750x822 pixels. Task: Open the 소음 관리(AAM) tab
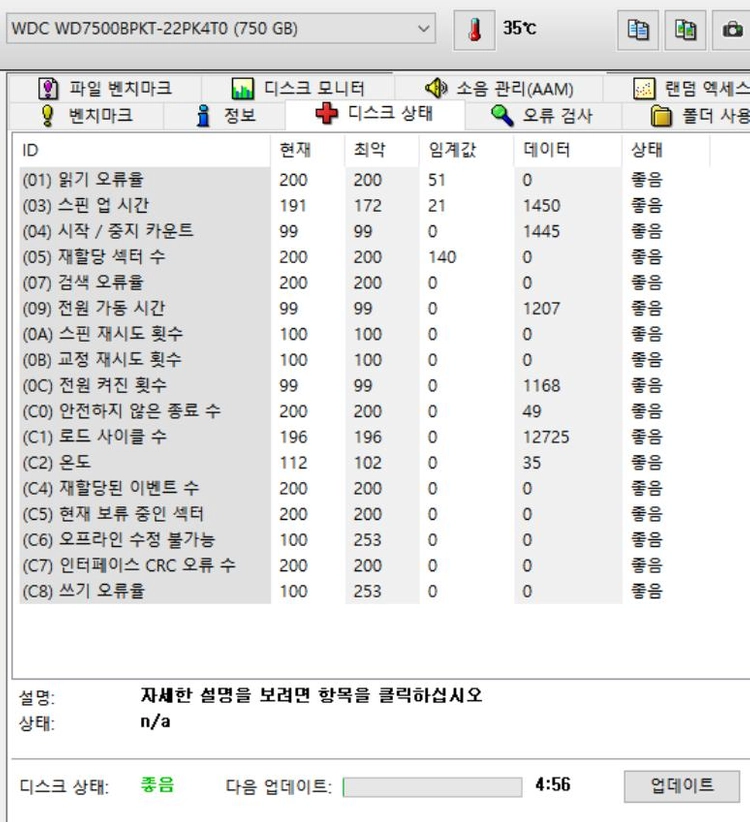pyautogui.click(x=499, y=88)
